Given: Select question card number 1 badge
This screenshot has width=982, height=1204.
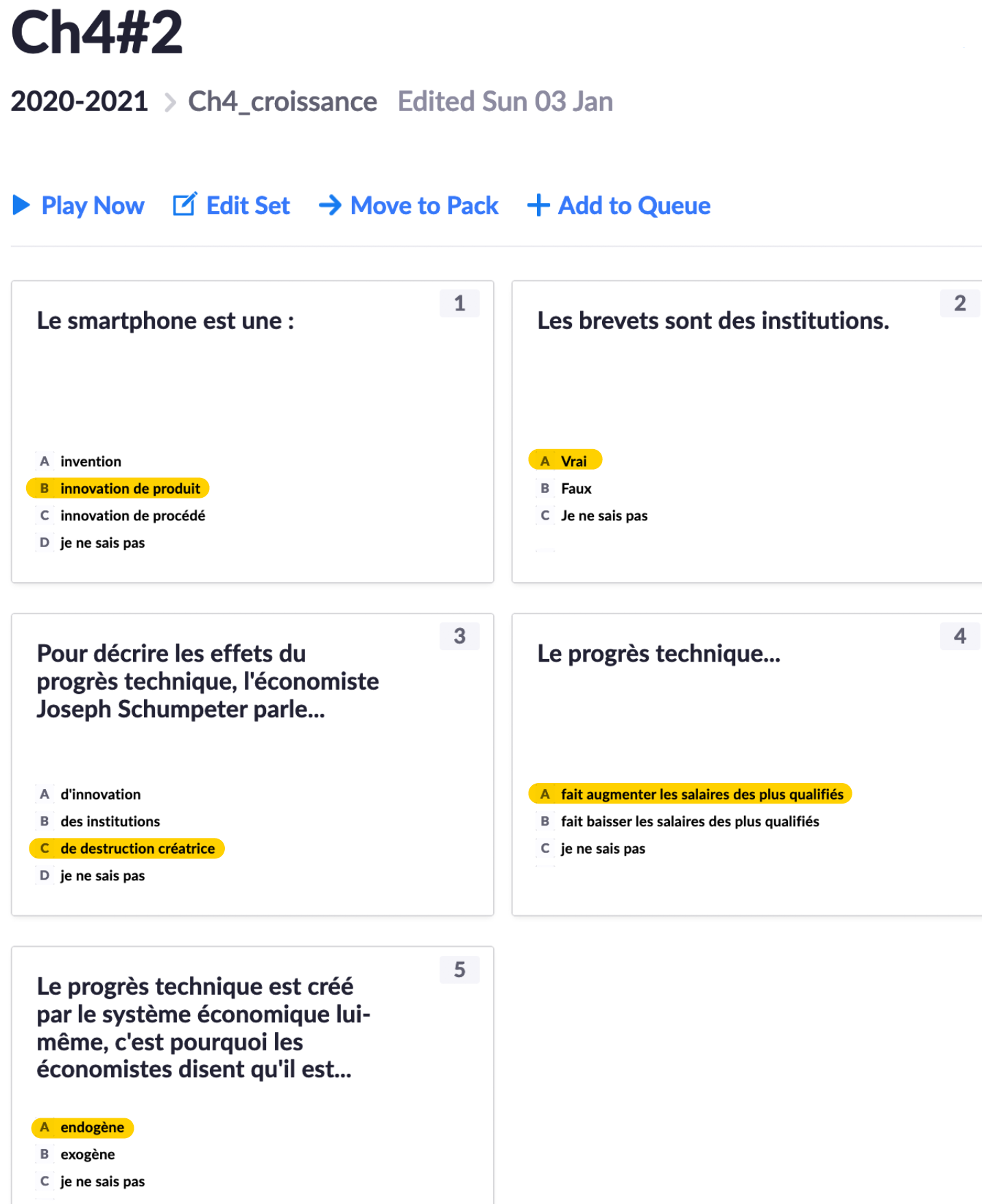Looking at the screenshot, I should coord(459,303).
